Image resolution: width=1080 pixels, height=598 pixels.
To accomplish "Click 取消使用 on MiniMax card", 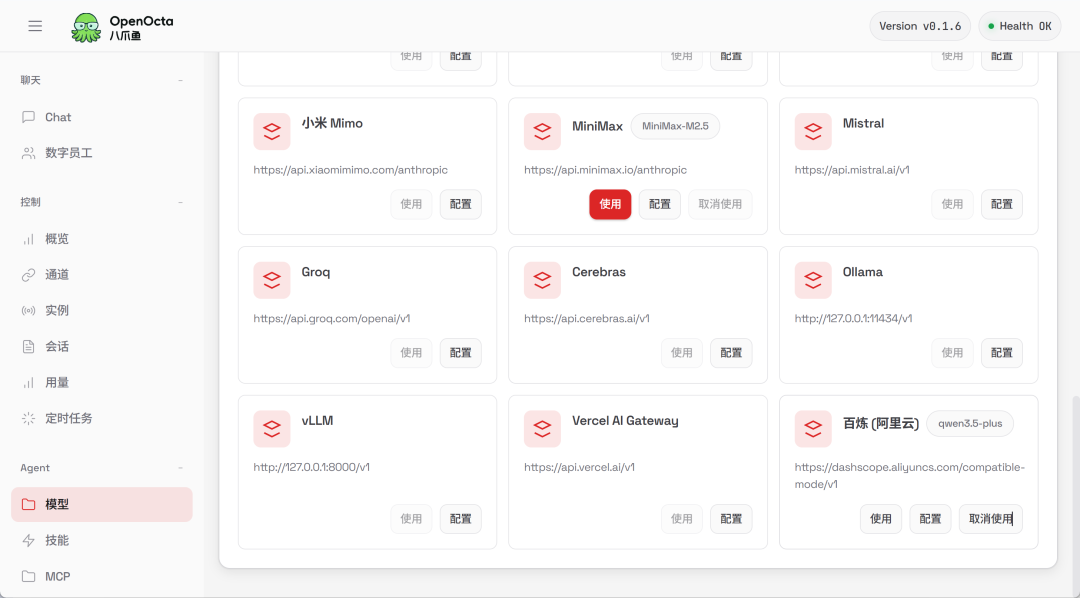I will coord(720,204).
